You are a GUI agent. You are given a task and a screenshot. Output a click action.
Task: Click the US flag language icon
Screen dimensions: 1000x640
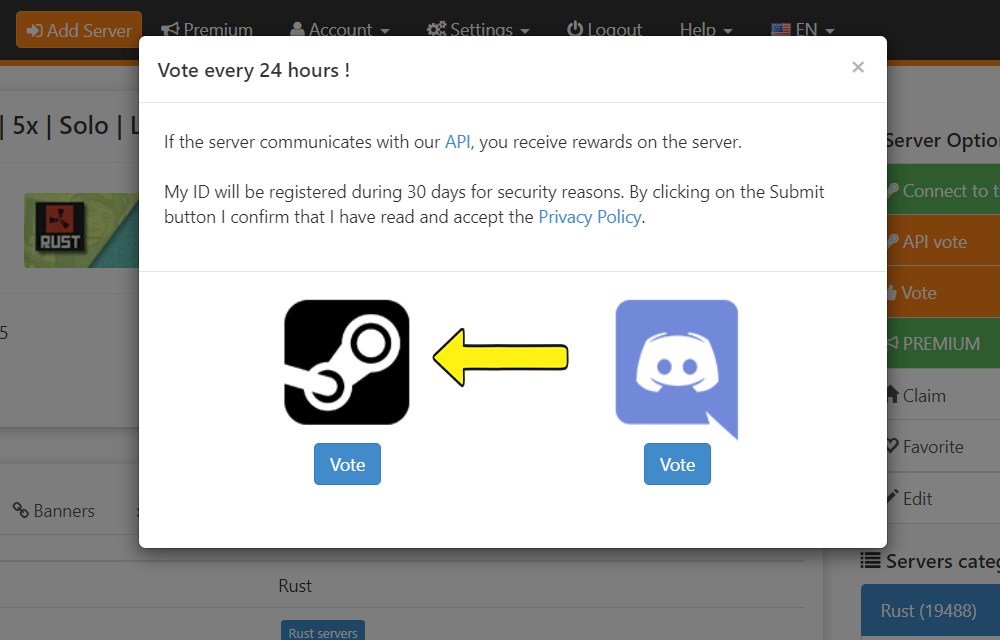click(781, 30)
